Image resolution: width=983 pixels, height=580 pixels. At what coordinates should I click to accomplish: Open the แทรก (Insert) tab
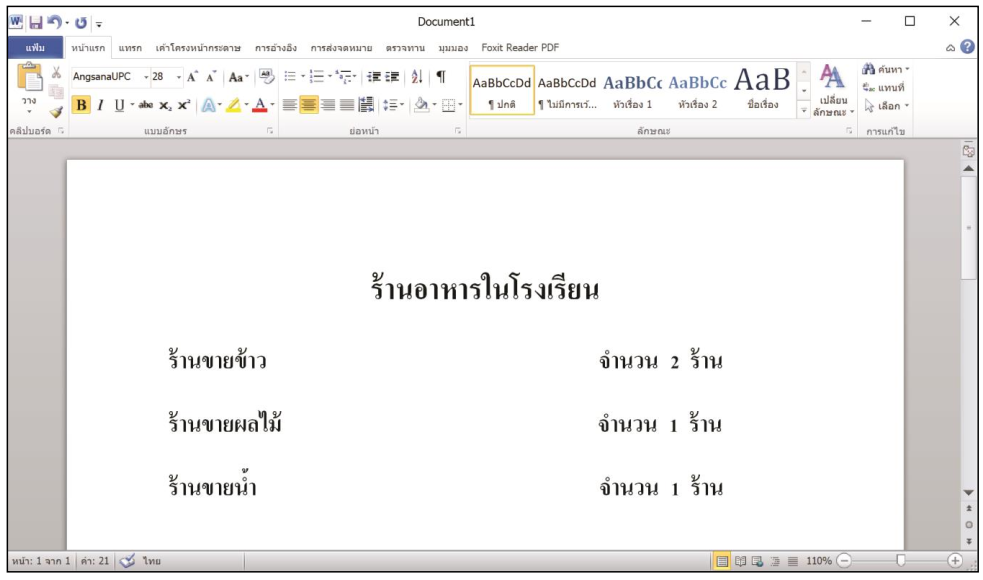130,47
